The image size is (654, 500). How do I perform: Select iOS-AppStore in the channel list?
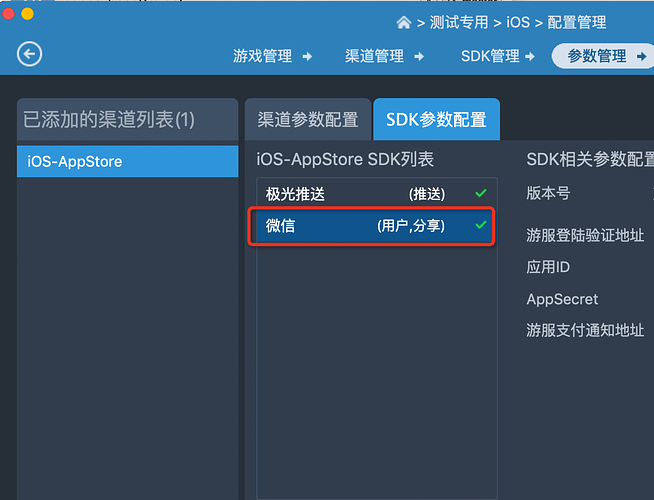[x=128, y=161]
